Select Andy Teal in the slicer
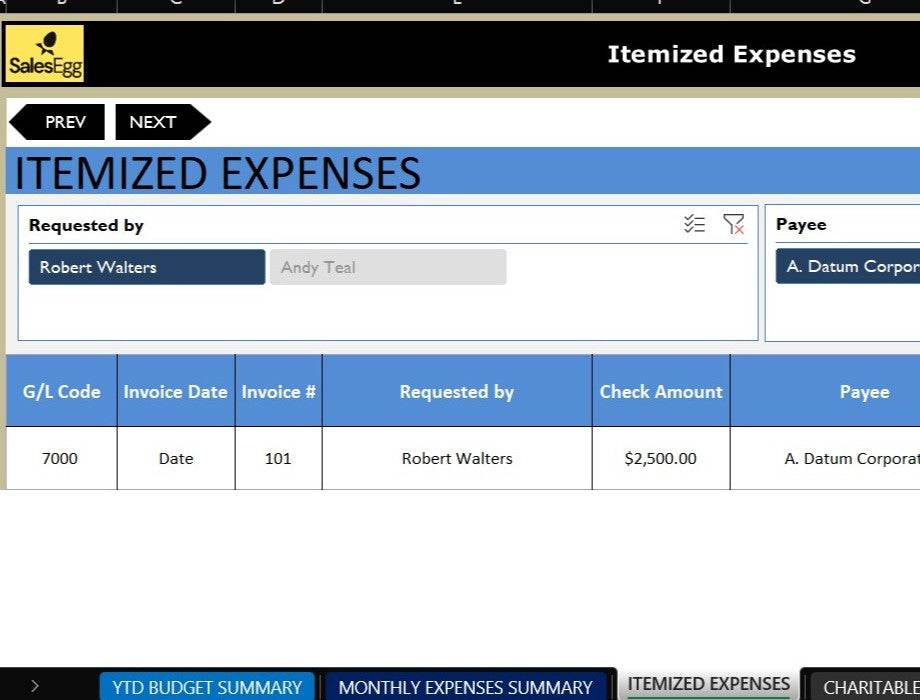 (x=387, y=267)
